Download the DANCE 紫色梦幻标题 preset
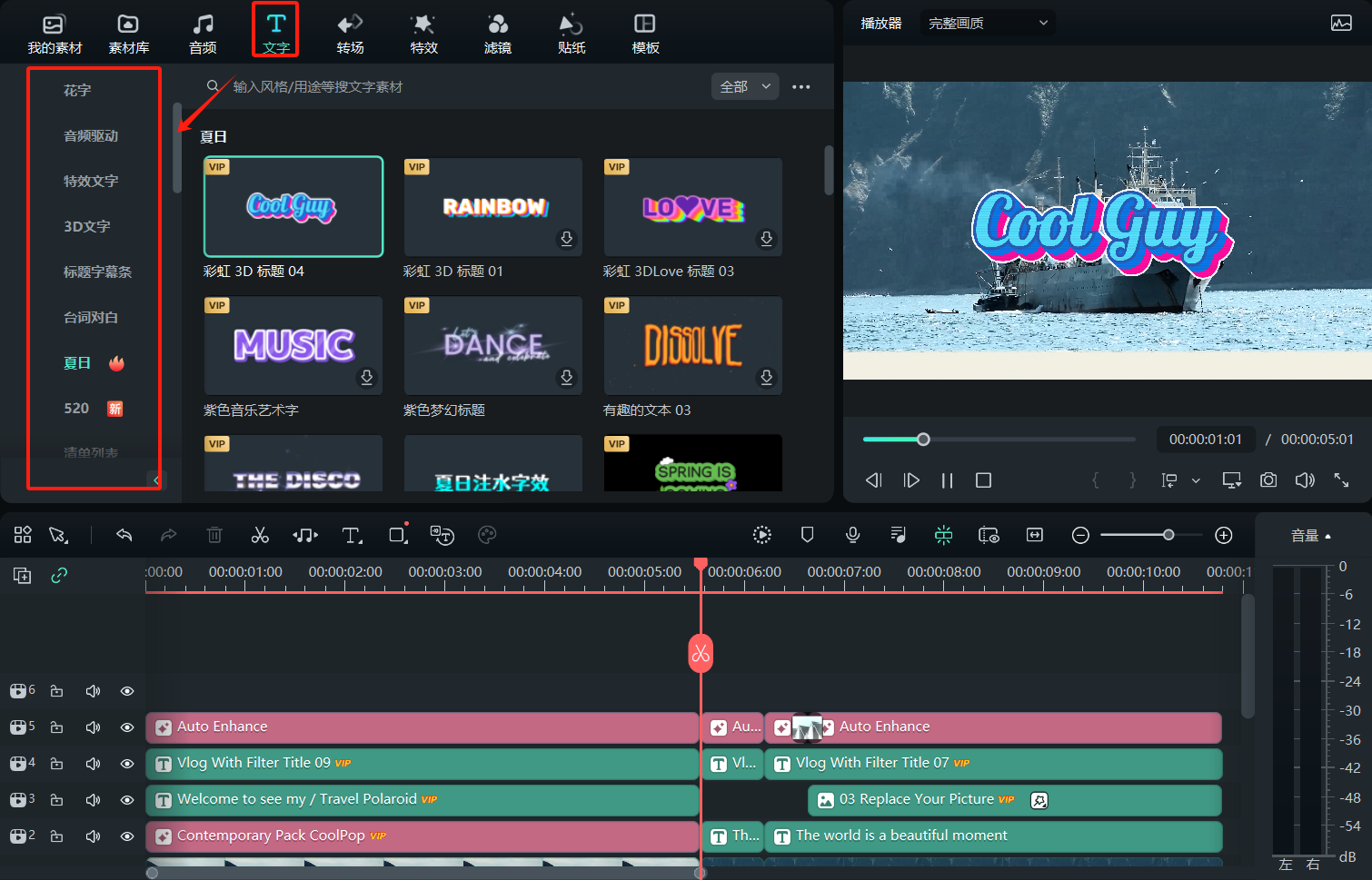 (567, 378)
